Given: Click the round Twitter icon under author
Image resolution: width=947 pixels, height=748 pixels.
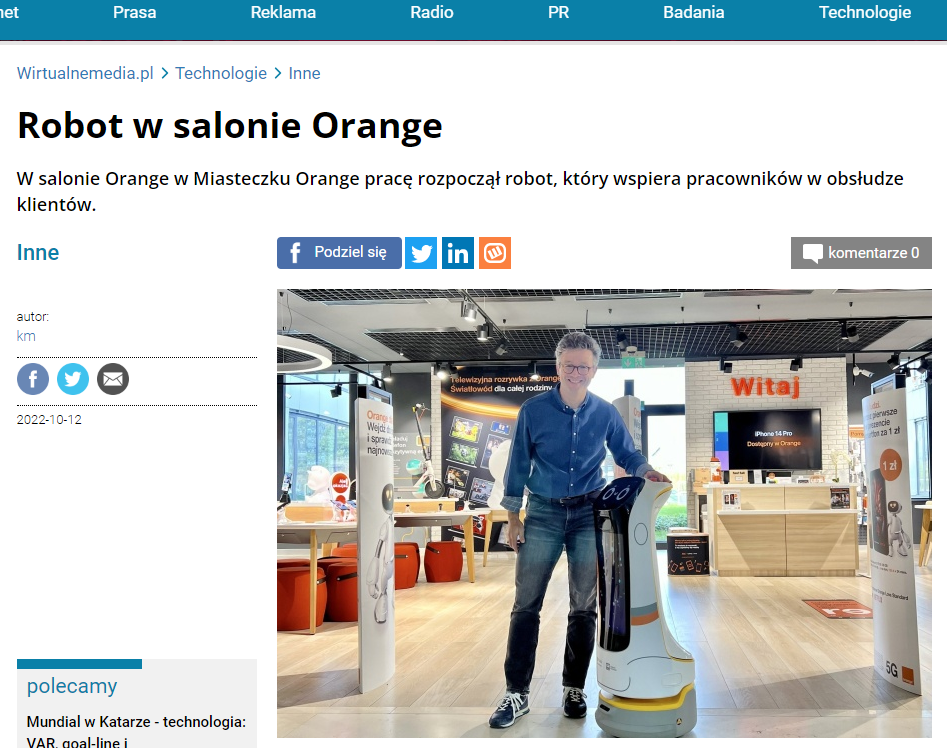Looking at the screenshot, I should coord(72,379).
